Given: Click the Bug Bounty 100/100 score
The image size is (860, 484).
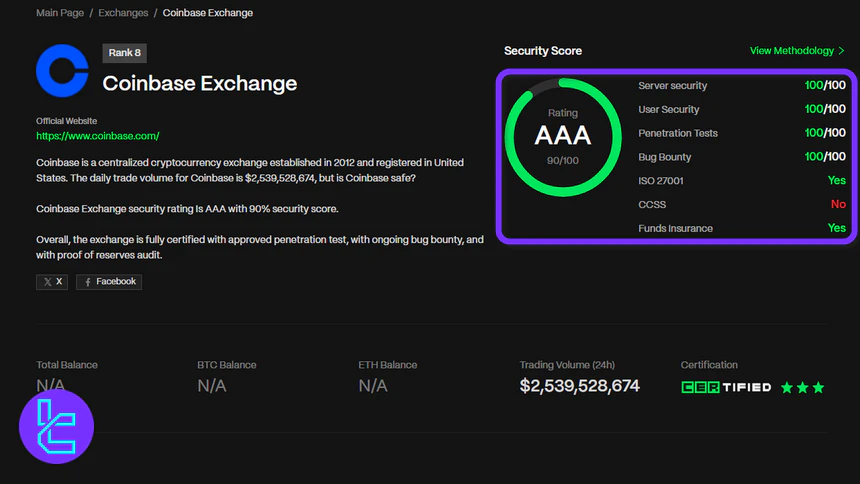Looking at the screenshot, I should coord(825,156).
